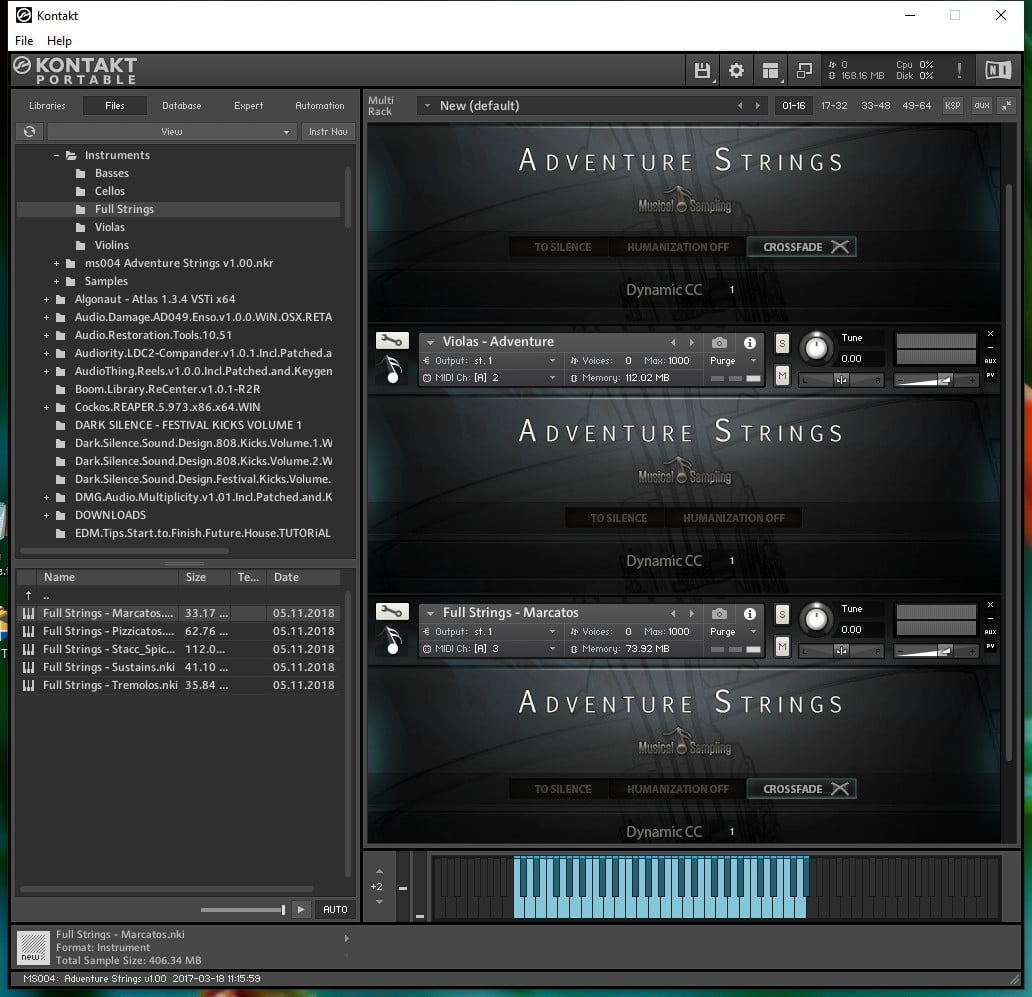Expand the Samples folder
Screen dimensions: 1032x997
click(x=57, y=281)
